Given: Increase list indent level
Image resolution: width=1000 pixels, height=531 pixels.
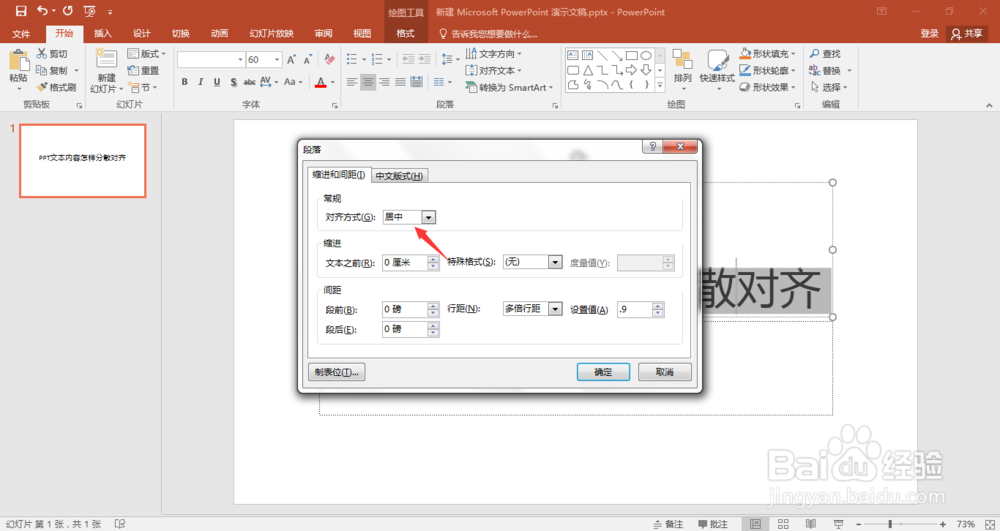Looking at the screenshot, I should (424, 59).
